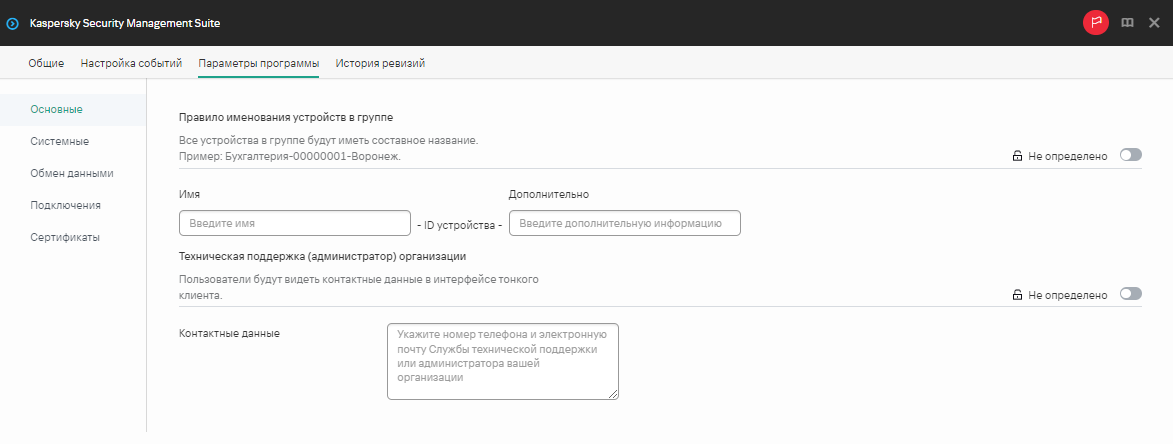Open the Системные settings section
Viewport: 1173px width, 444px height.
tap(59, 141)
